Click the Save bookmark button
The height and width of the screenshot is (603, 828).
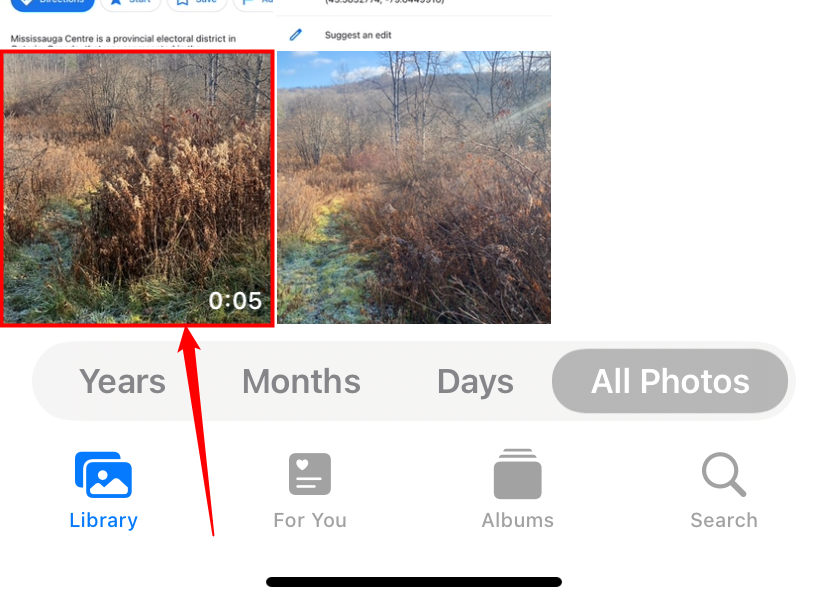pos(197,4)
